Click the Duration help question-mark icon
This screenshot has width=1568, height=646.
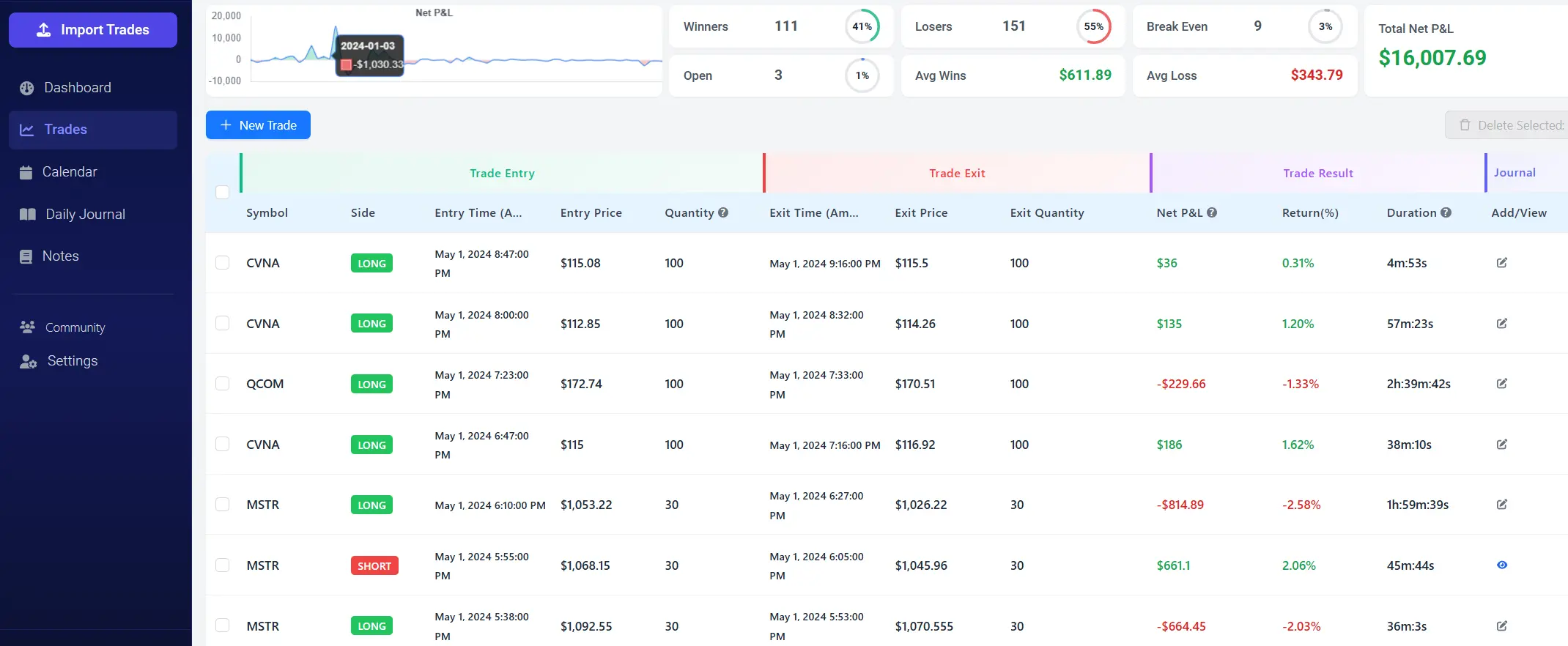point(1446,212)
